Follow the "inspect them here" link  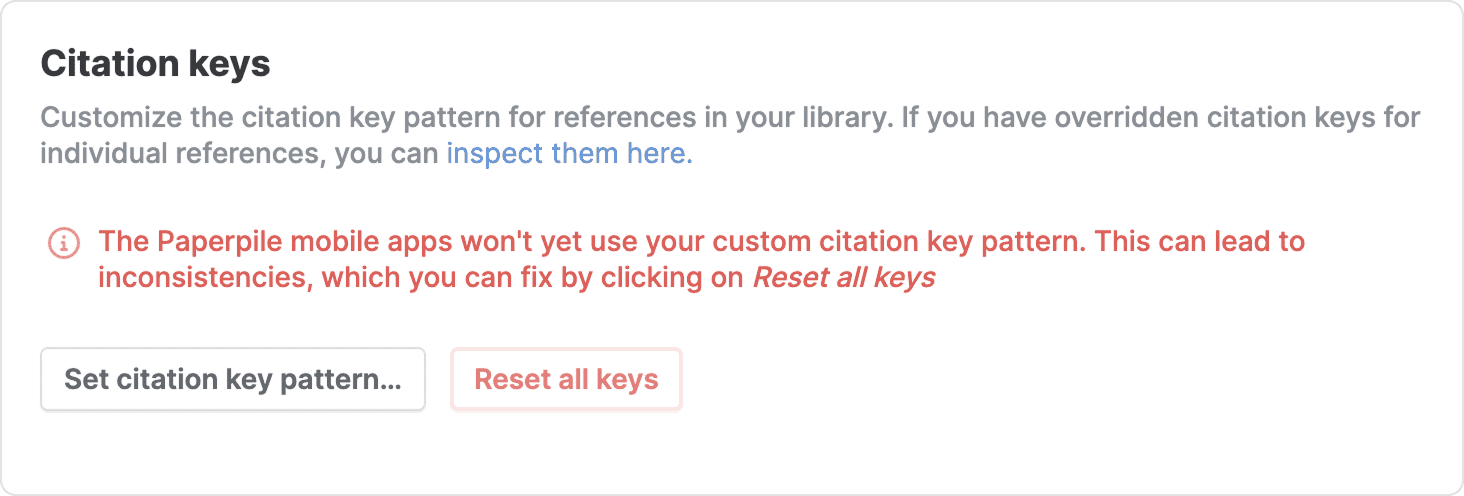pyautogui.click(x=569, y=154)
